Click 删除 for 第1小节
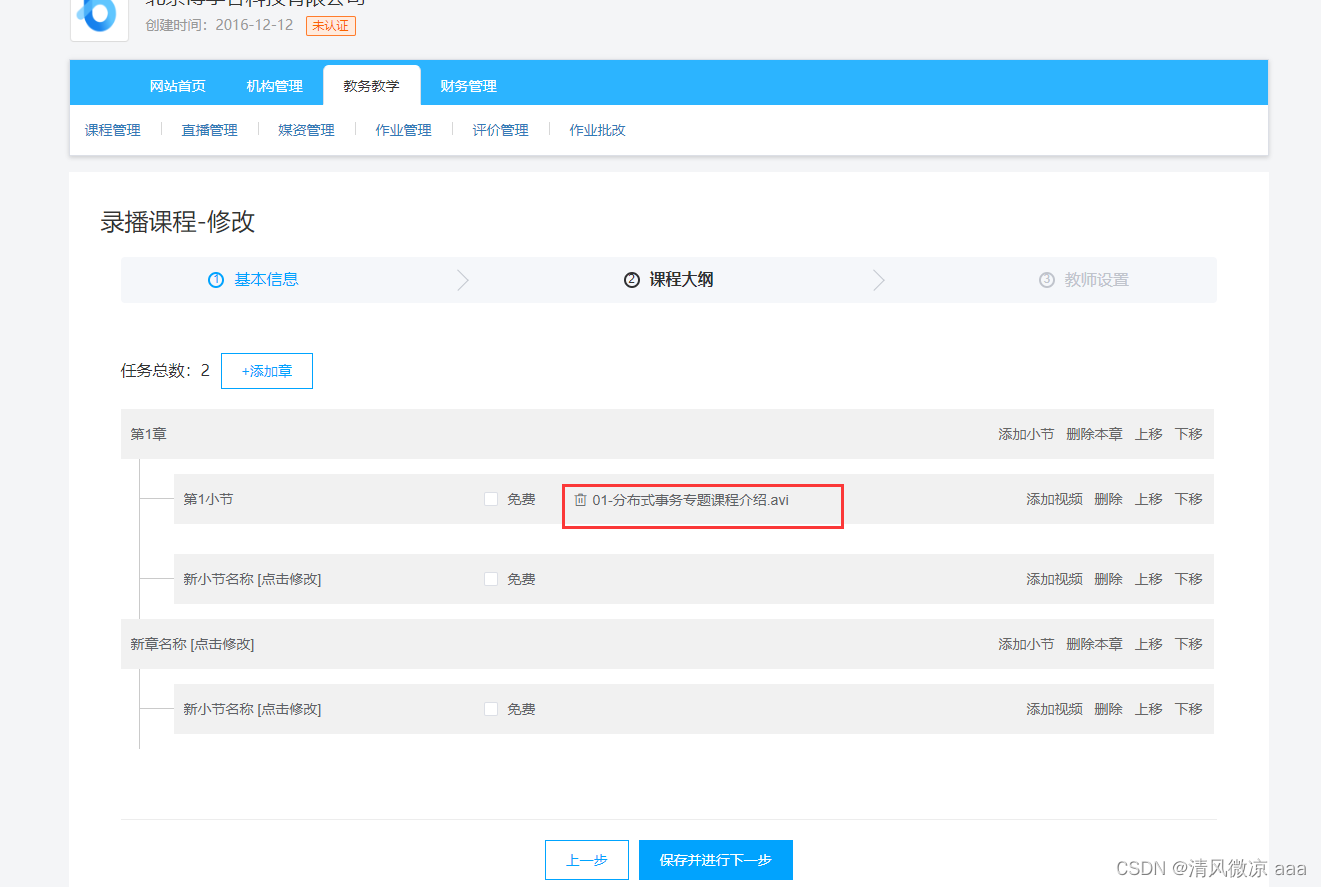 (x=1108, y=499)
